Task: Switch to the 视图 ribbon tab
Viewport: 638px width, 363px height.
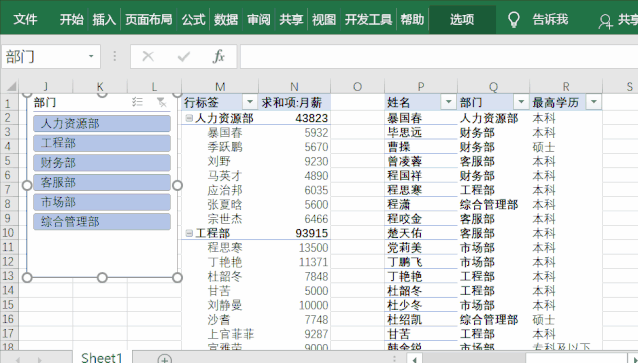Action: (323, 20)
